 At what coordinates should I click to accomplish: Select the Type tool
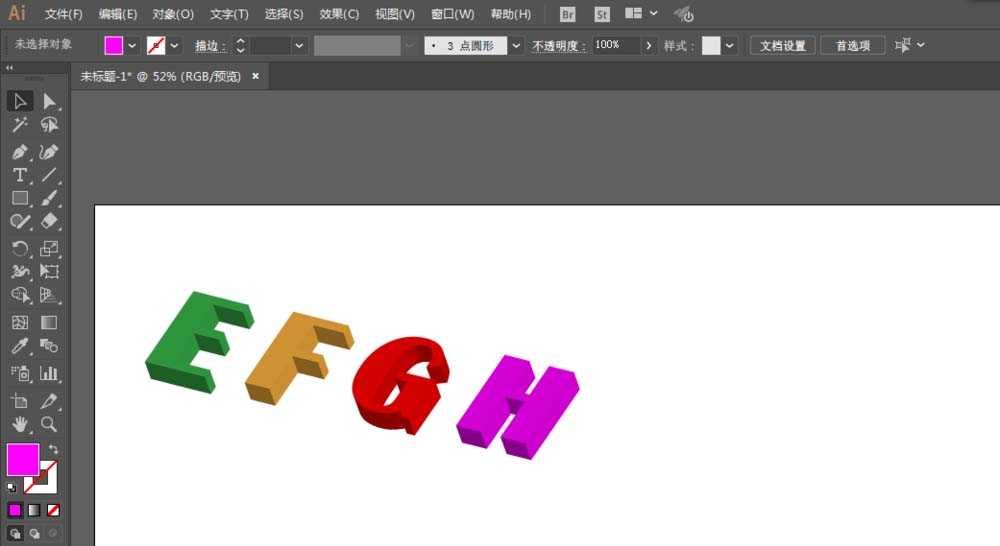19,175
